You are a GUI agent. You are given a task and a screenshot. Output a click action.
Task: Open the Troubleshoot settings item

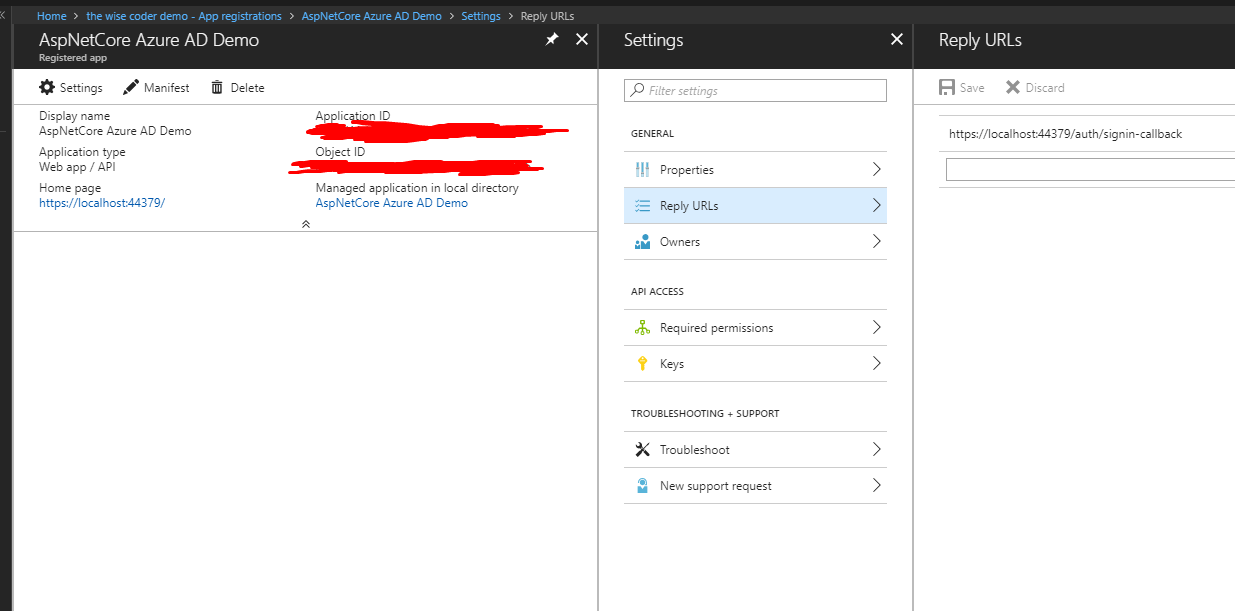tap(755, 450)
